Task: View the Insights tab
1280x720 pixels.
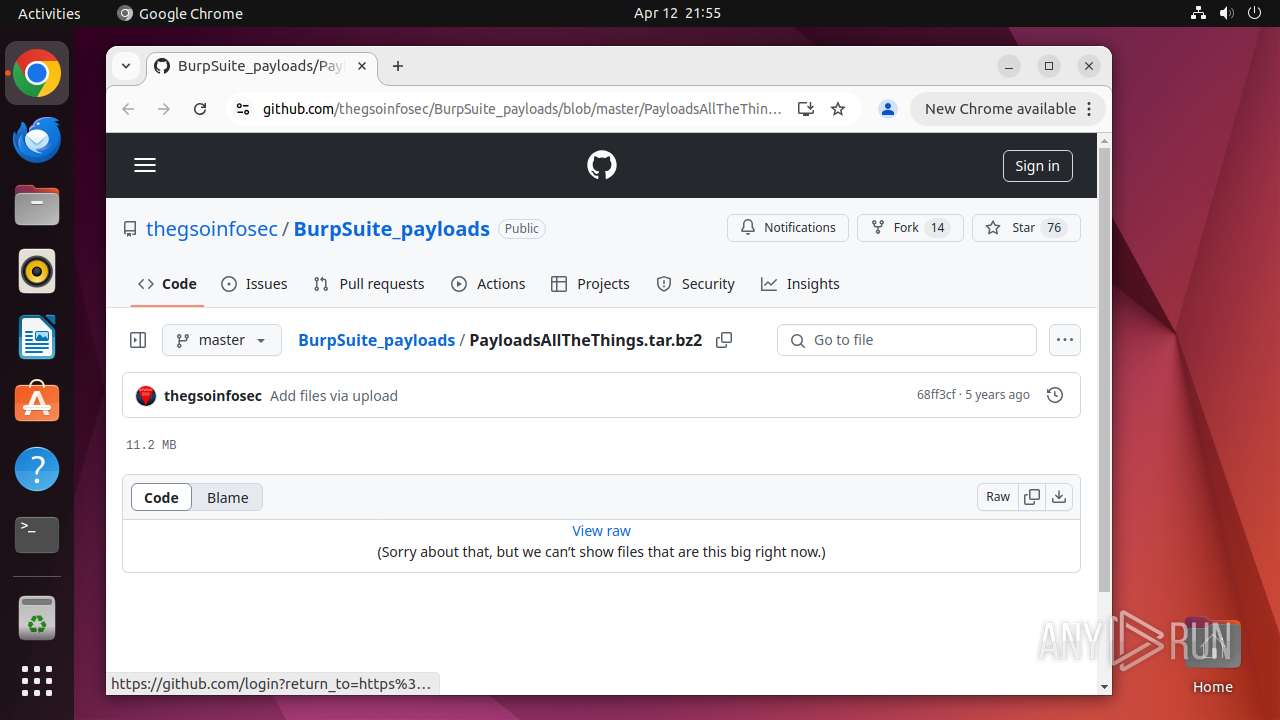Action: pyautogui.click(x=800, y=284)
